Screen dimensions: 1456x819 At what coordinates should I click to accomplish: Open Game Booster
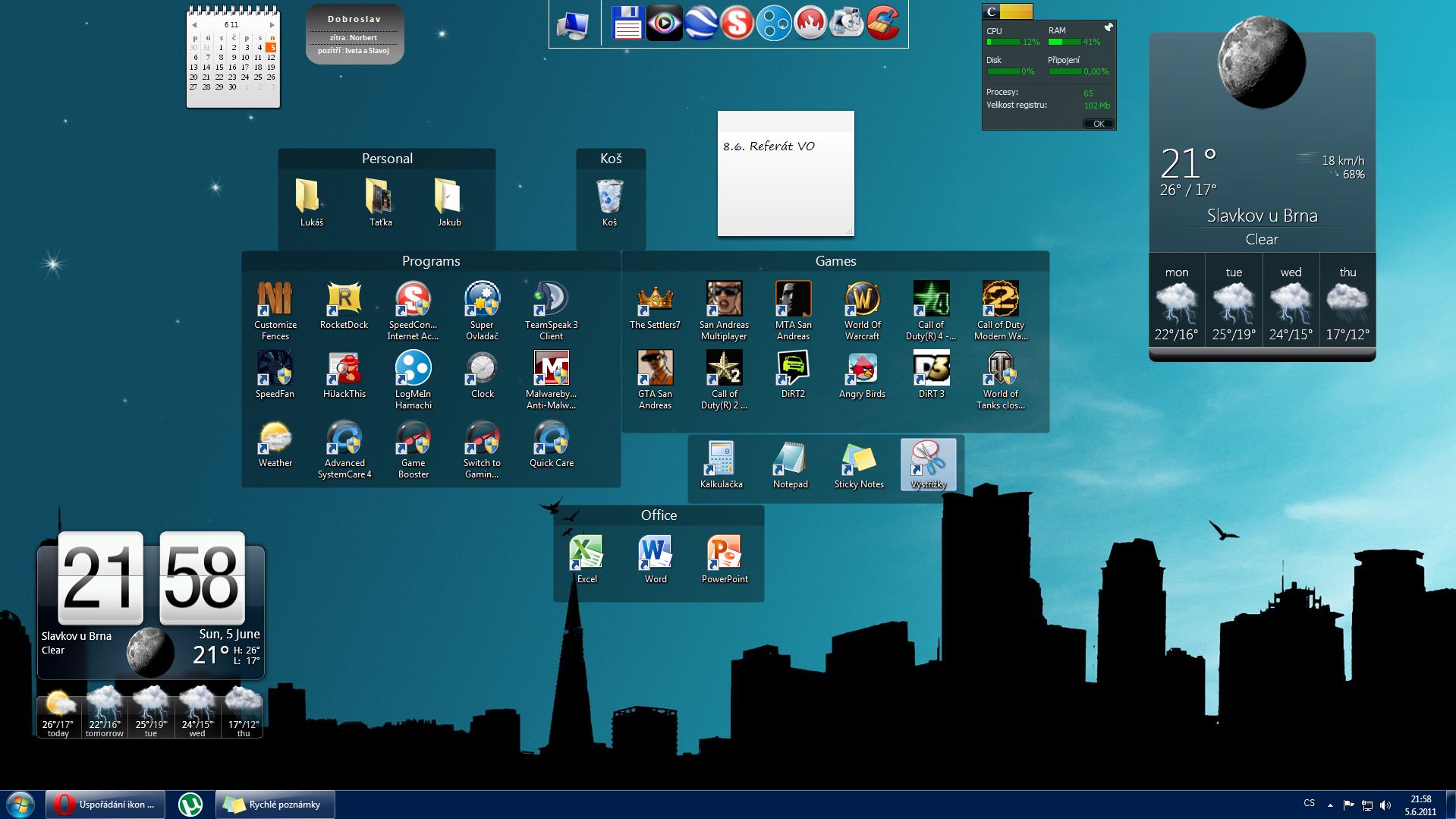[x=413, y=449]
